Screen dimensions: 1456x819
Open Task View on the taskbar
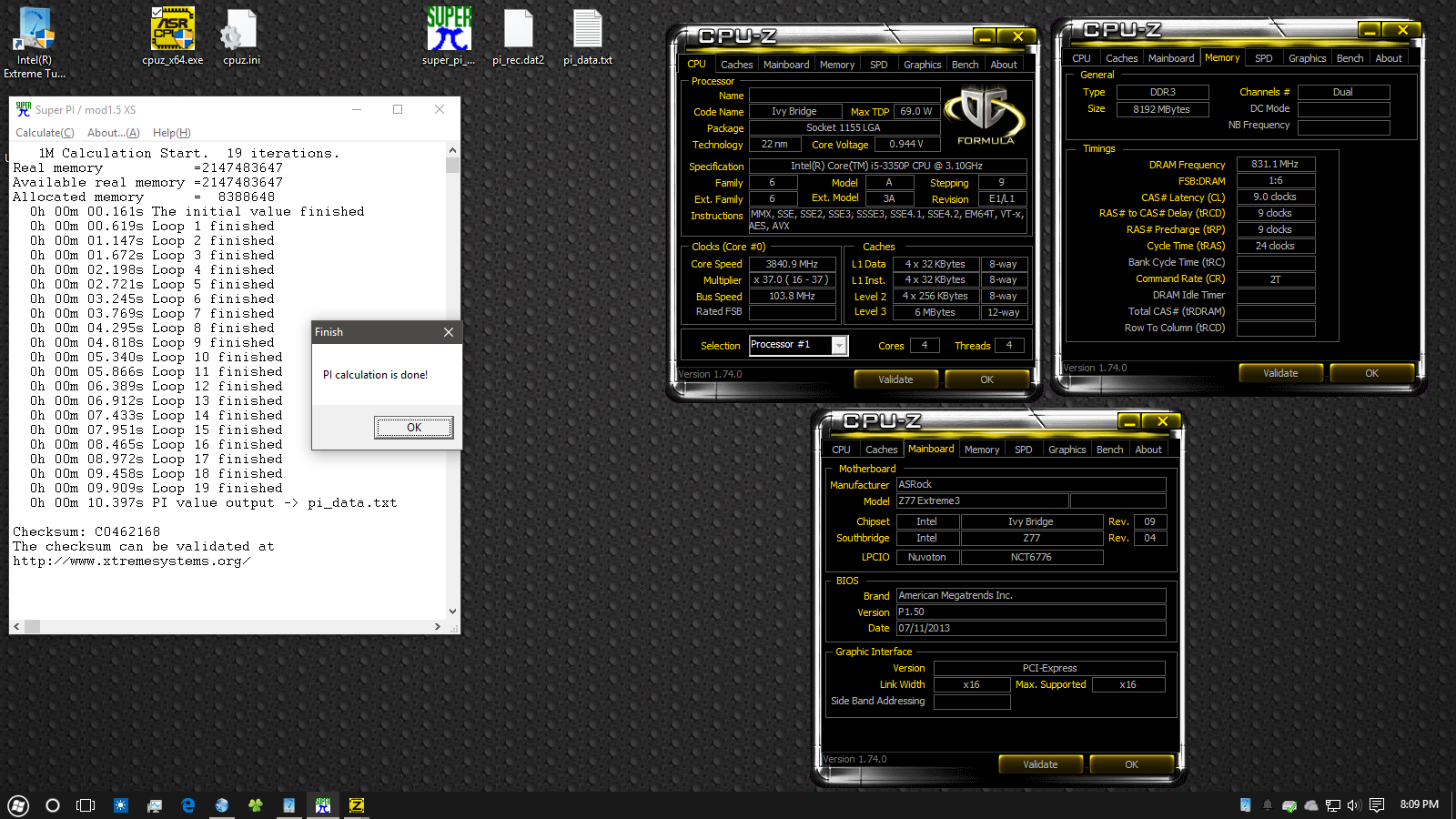[x=86, y=805]
